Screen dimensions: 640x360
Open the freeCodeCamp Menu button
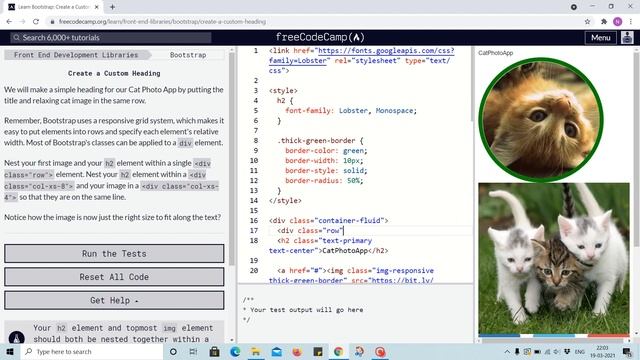pyautogui.click(x=600, y=38)
